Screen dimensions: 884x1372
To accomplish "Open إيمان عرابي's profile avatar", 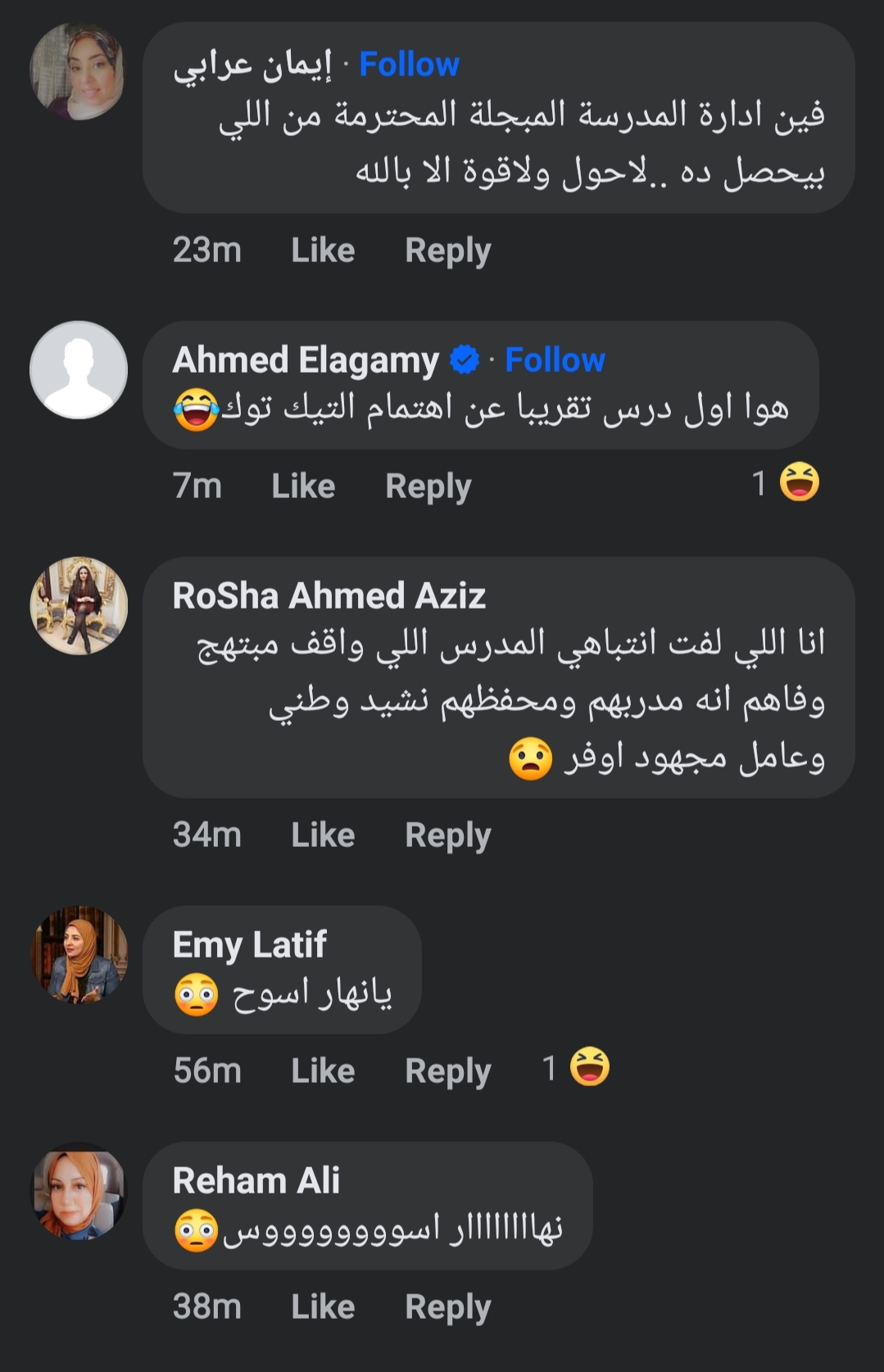I will click(x=77, y=72).
